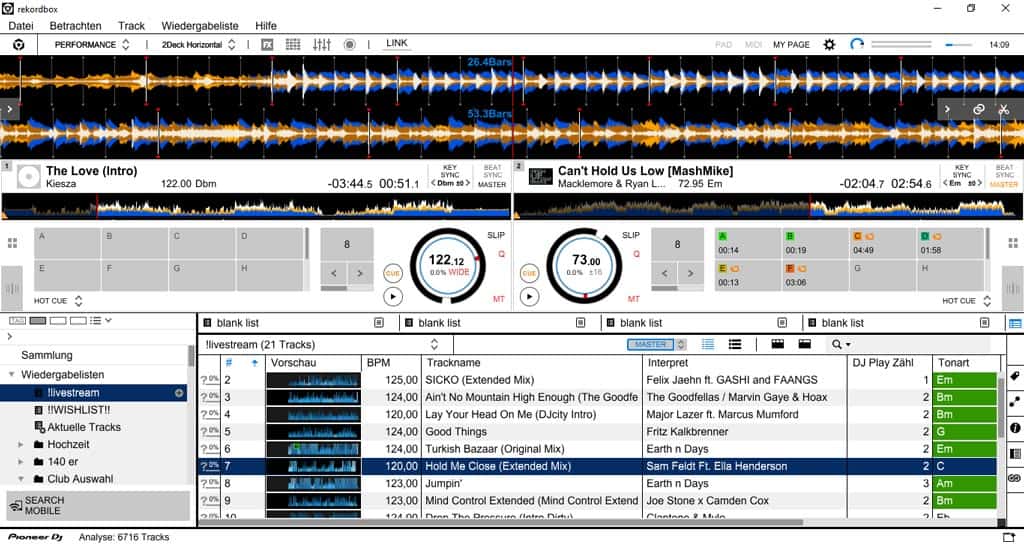The height and width of the screenshot is (546, 1024).
Task: Toggle MT master tempo on deck 2
Action: (x=633, y=299)
